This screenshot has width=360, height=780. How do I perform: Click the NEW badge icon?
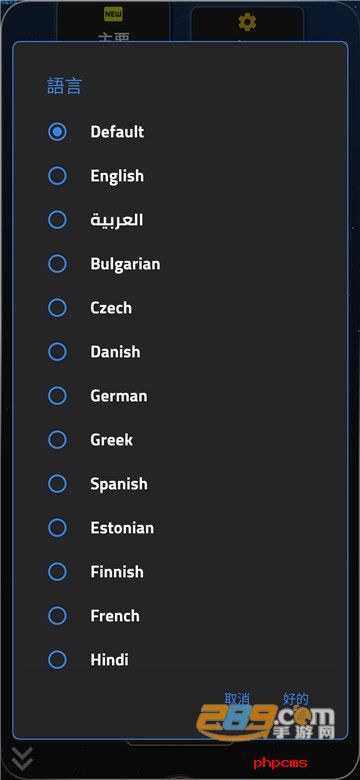(113, 14)
